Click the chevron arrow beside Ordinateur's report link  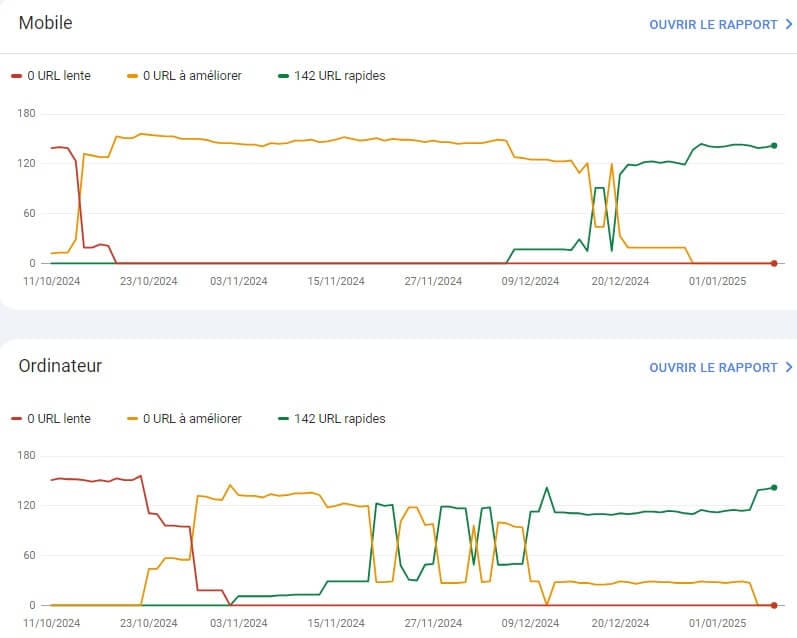click(x=789, y=367)
